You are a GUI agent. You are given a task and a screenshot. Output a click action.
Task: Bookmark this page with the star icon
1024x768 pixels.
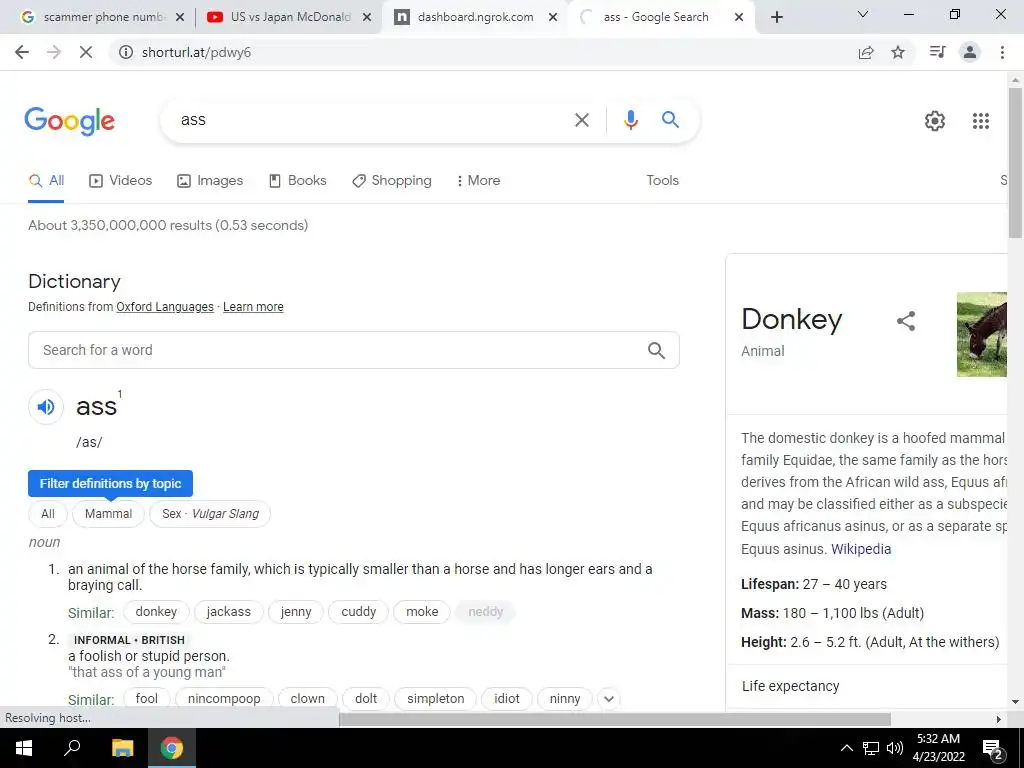(898, 52)
